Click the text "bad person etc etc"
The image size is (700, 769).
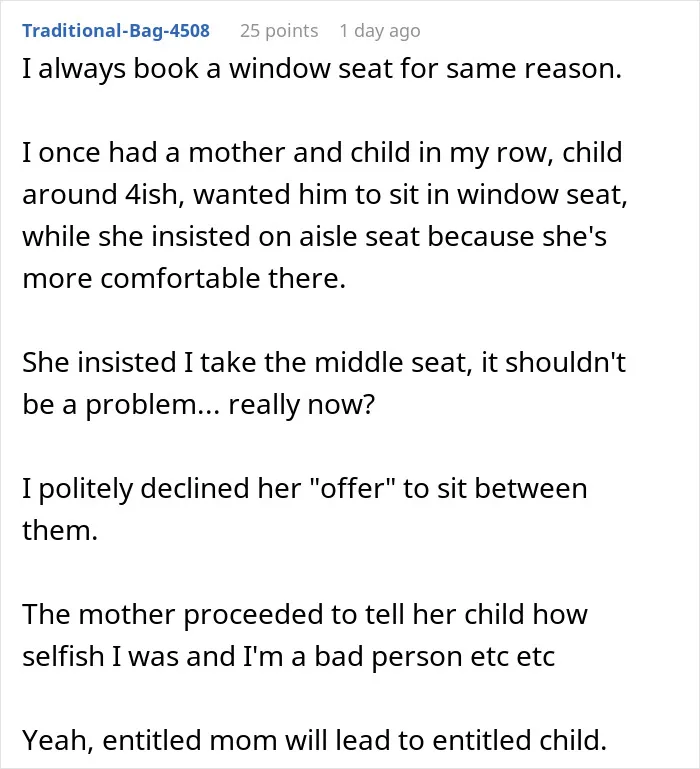click(x=435, y=657)
